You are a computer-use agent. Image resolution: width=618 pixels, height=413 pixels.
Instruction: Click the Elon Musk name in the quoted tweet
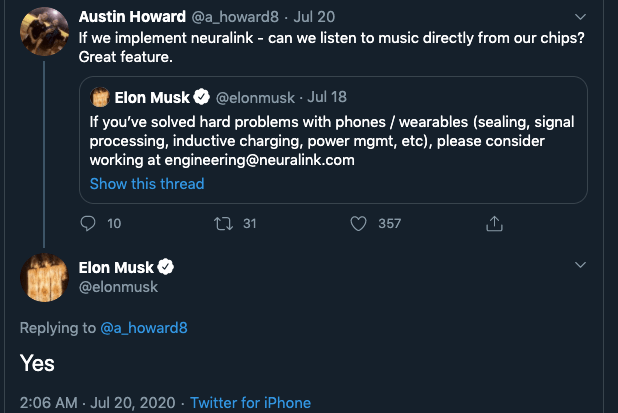pyautogui.click(x=152, y=97)
